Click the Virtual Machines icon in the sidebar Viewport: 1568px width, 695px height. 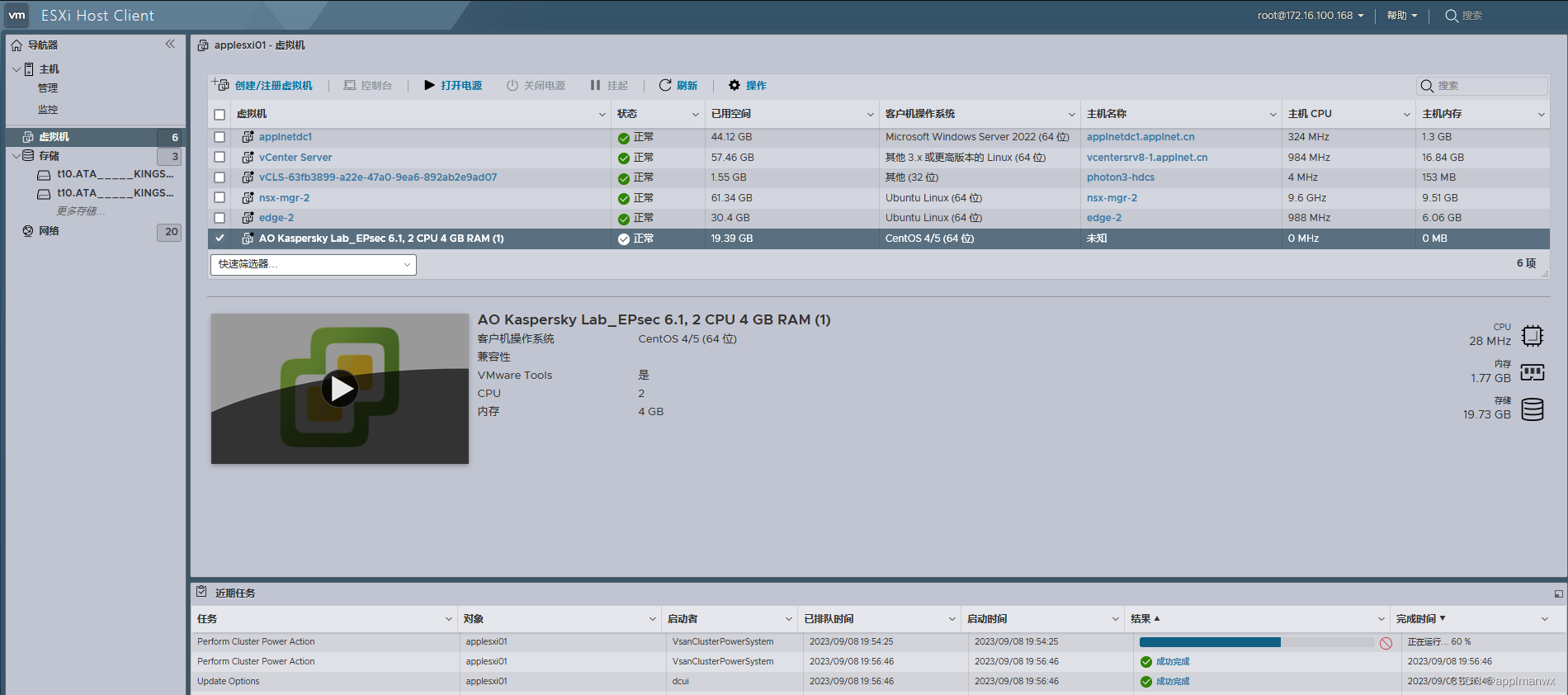tap(28, 137)
